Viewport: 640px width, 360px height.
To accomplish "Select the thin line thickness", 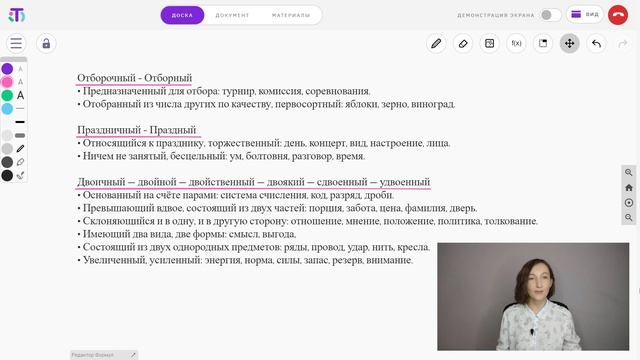I will pos(20,109).
